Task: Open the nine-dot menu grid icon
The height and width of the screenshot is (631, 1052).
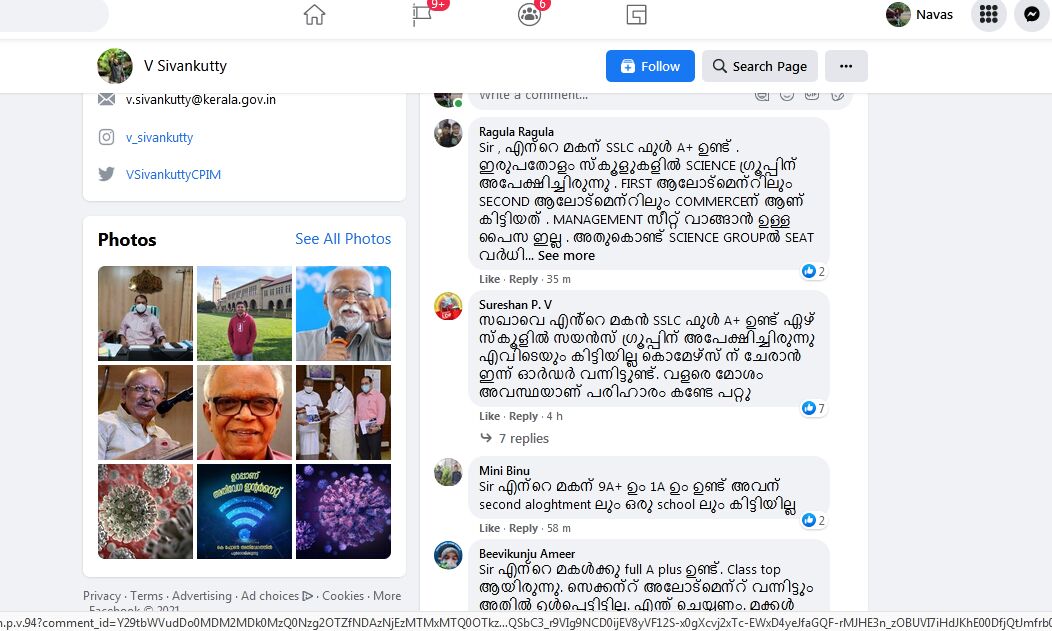Action: (x=988, y=14)
